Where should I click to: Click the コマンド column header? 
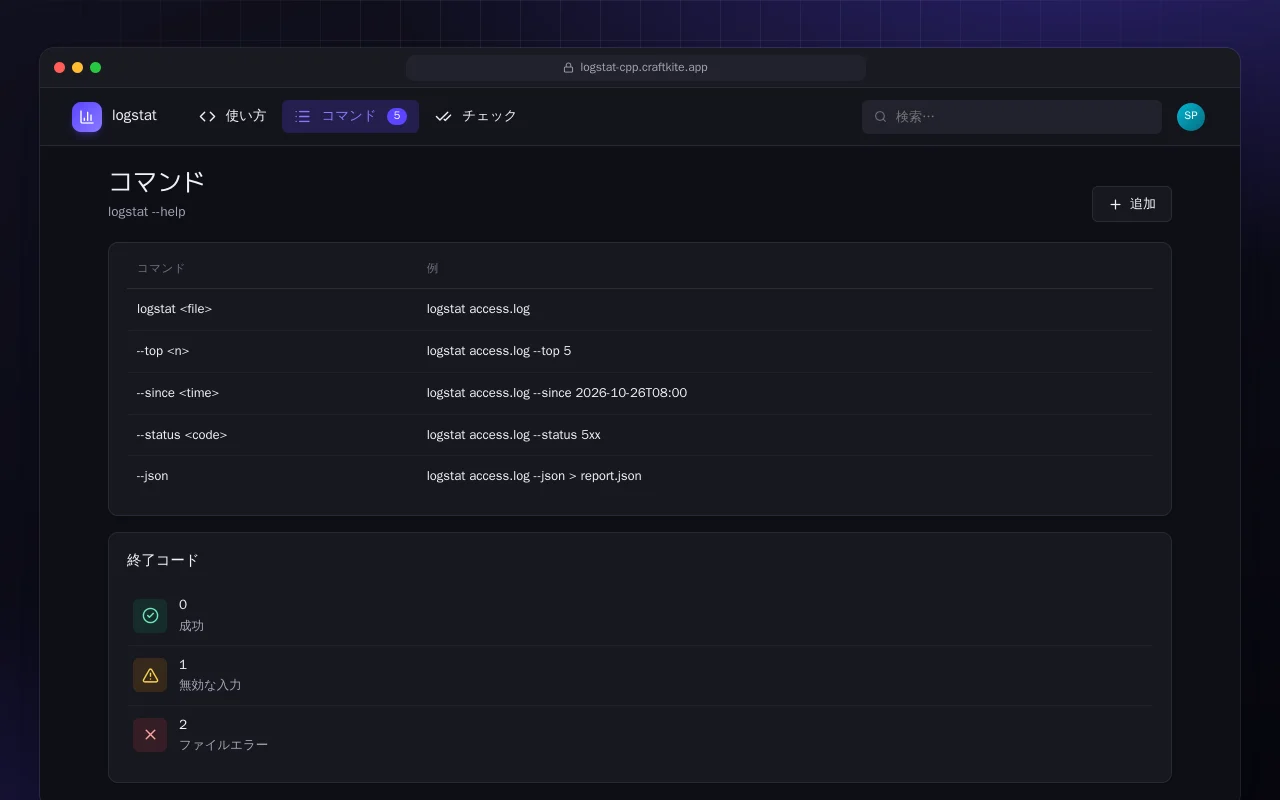click(x=161, y=268)
